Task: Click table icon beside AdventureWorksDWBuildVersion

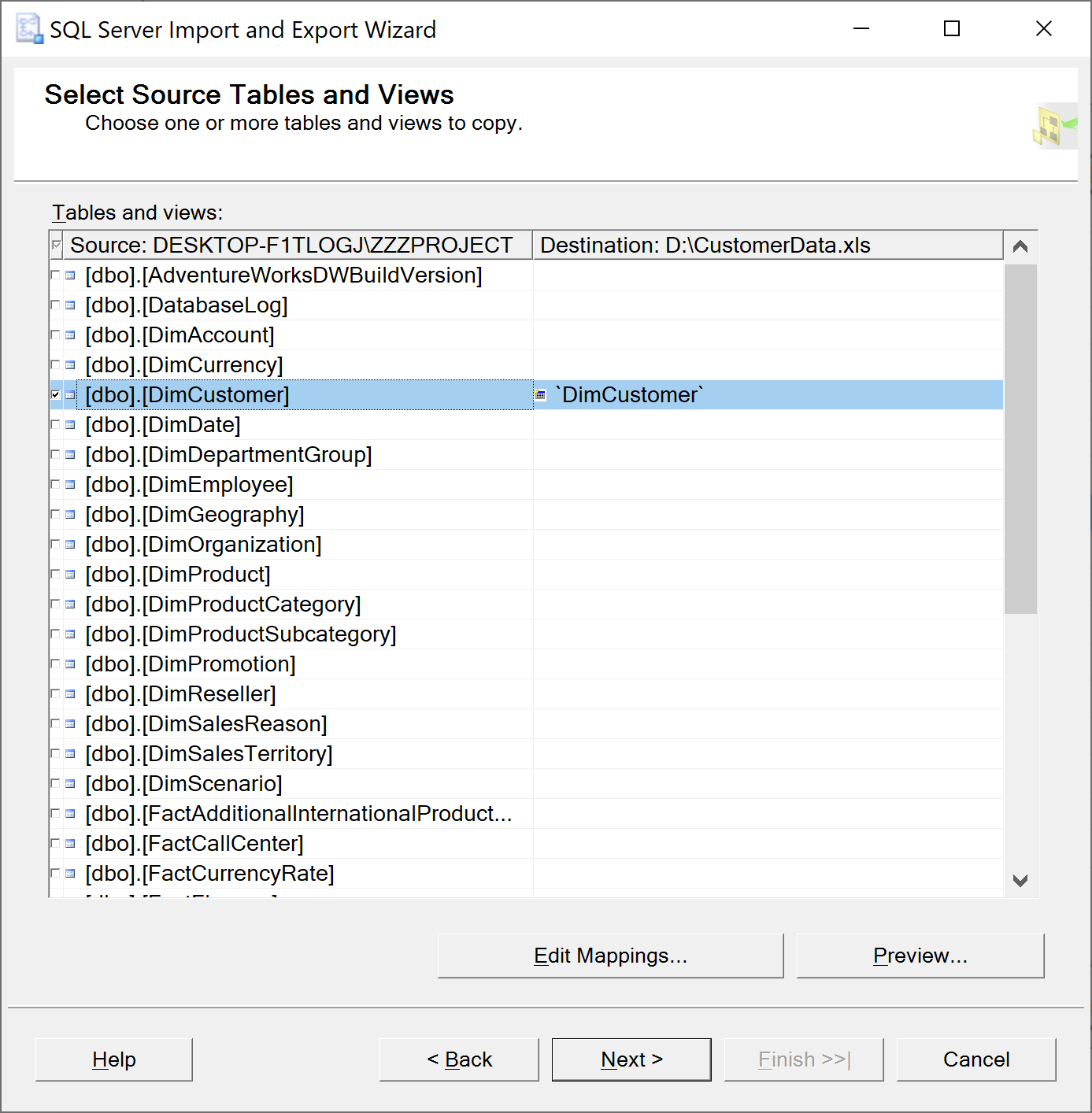Action: point(70,275)
